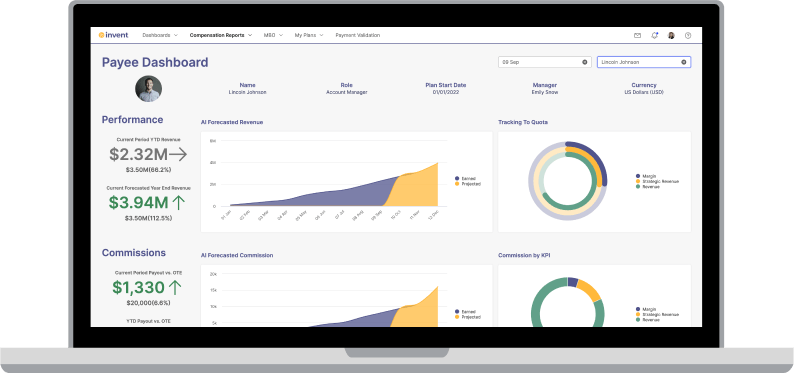This screenshot has height=374, width=794.
Task: Click the $2.32M YTD revenue value
Action: click(x=139, y=154)
